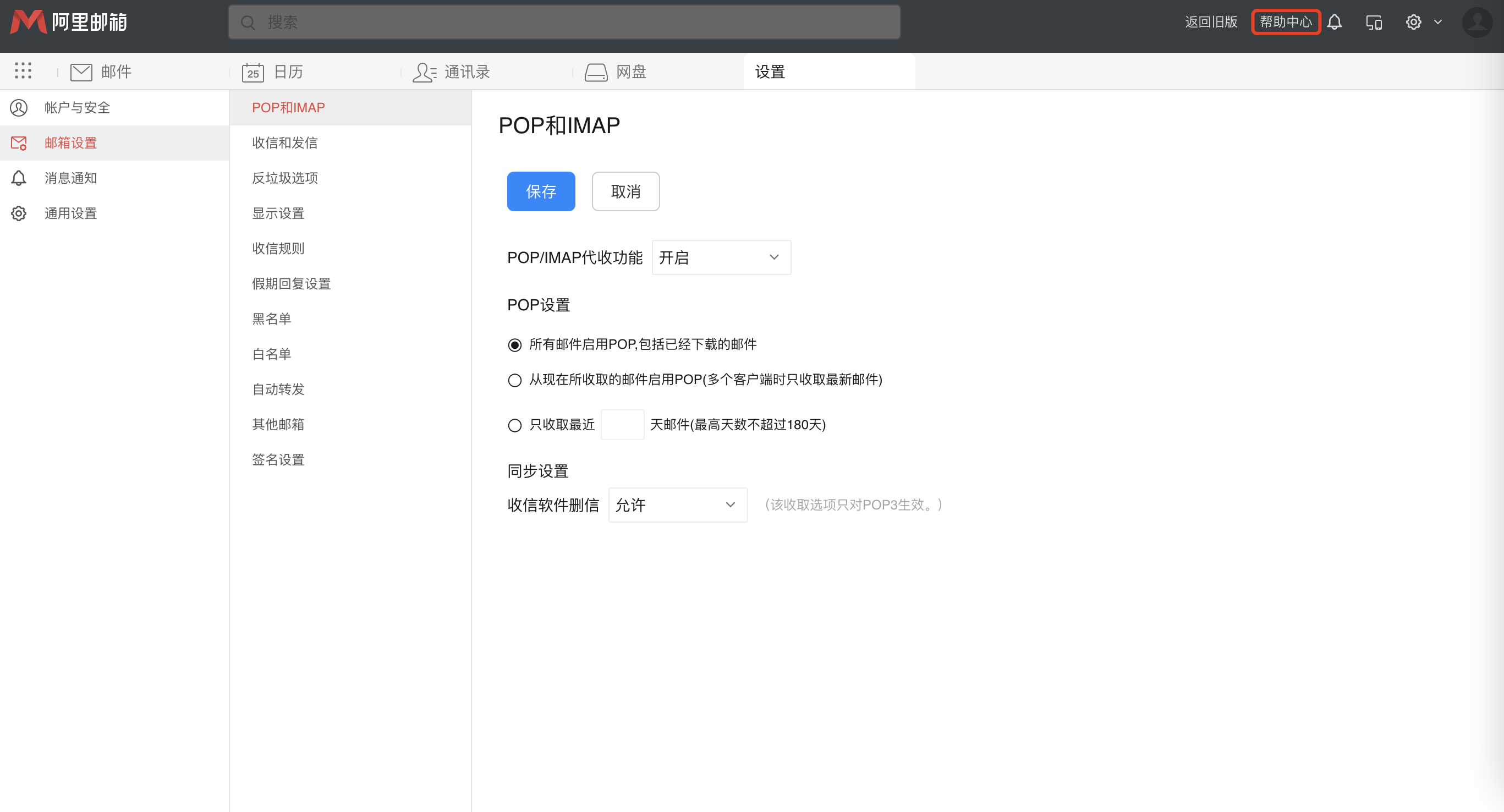Switch to the 网盘 tab
This screenshot has height=812, width=1504.
click(631, 72)
